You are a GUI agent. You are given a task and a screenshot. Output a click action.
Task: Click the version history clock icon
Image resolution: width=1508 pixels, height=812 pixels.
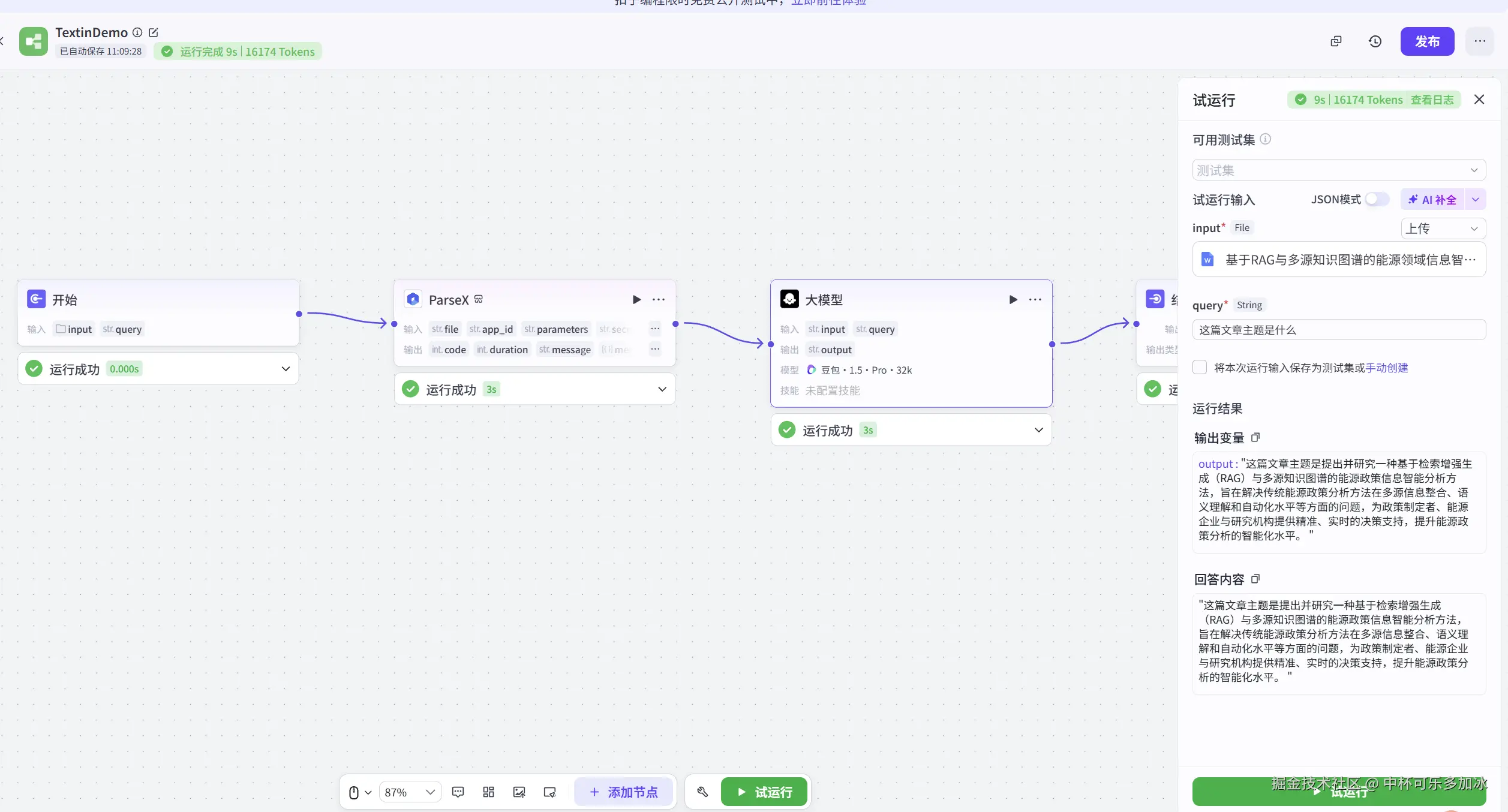pyautogui.click(x=1375, y=41)
